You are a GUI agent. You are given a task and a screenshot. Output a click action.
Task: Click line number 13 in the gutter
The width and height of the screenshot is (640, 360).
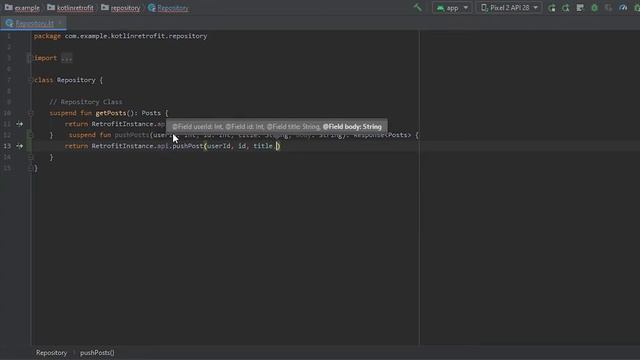coord(7,146)
